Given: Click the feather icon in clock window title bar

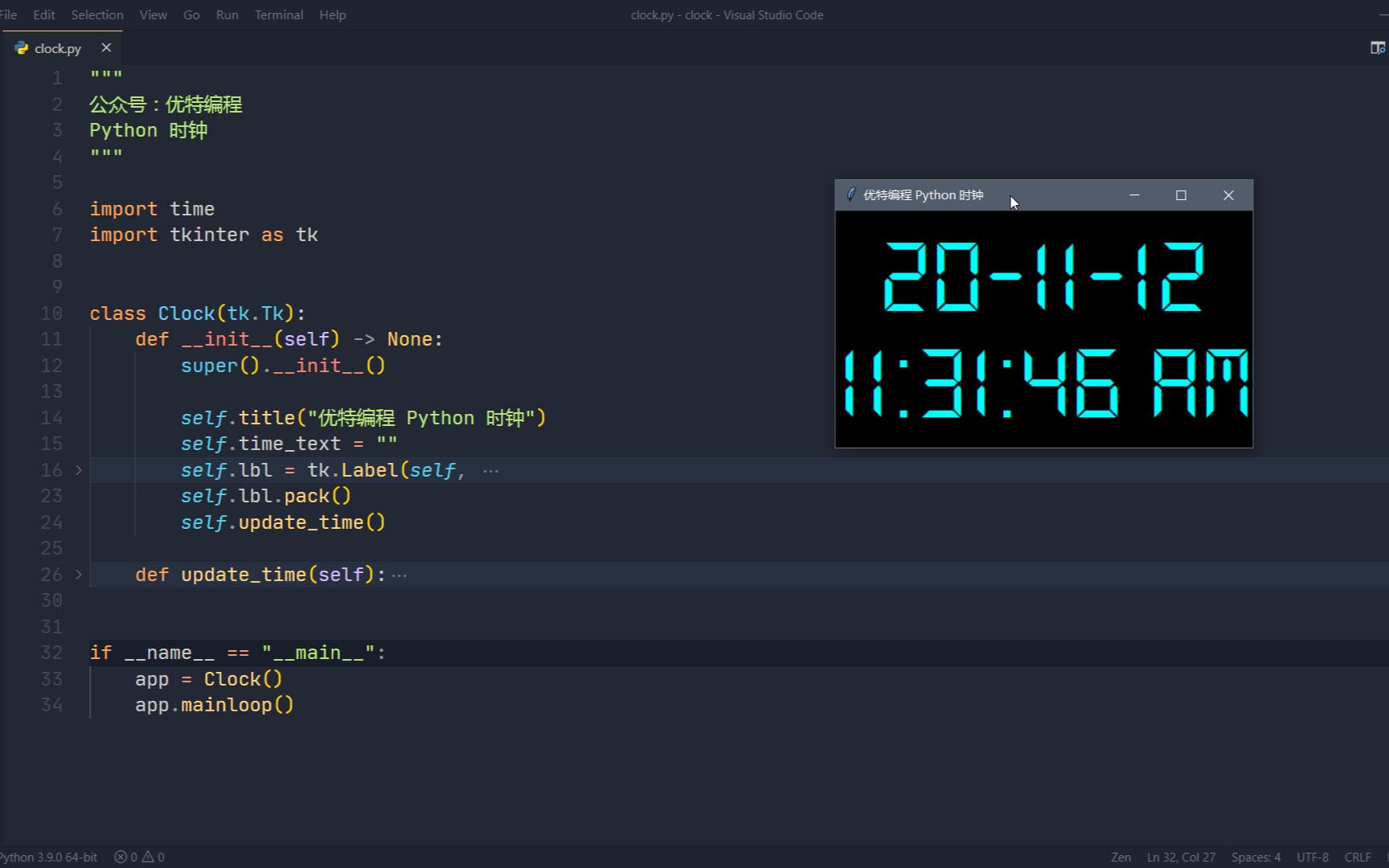Looking at the screenshot, I should [x=850, y=194].
